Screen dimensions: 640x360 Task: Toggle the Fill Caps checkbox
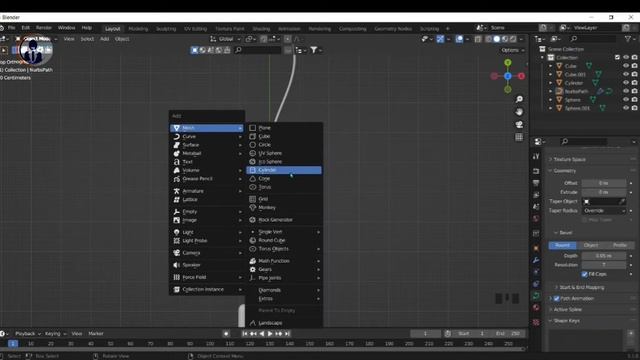click(584, 274)
